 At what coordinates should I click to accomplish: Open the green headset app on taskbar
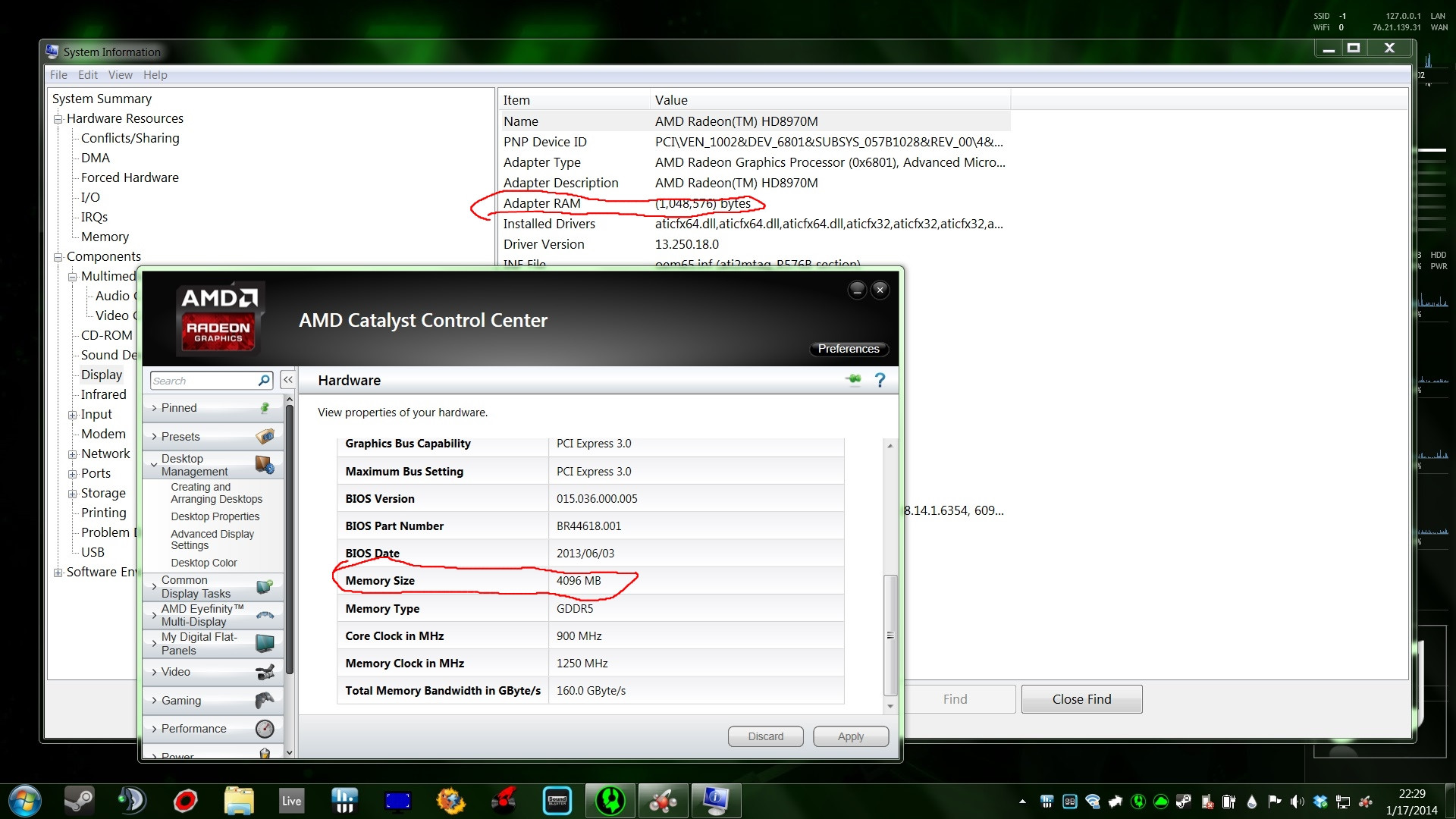[610, 801]
